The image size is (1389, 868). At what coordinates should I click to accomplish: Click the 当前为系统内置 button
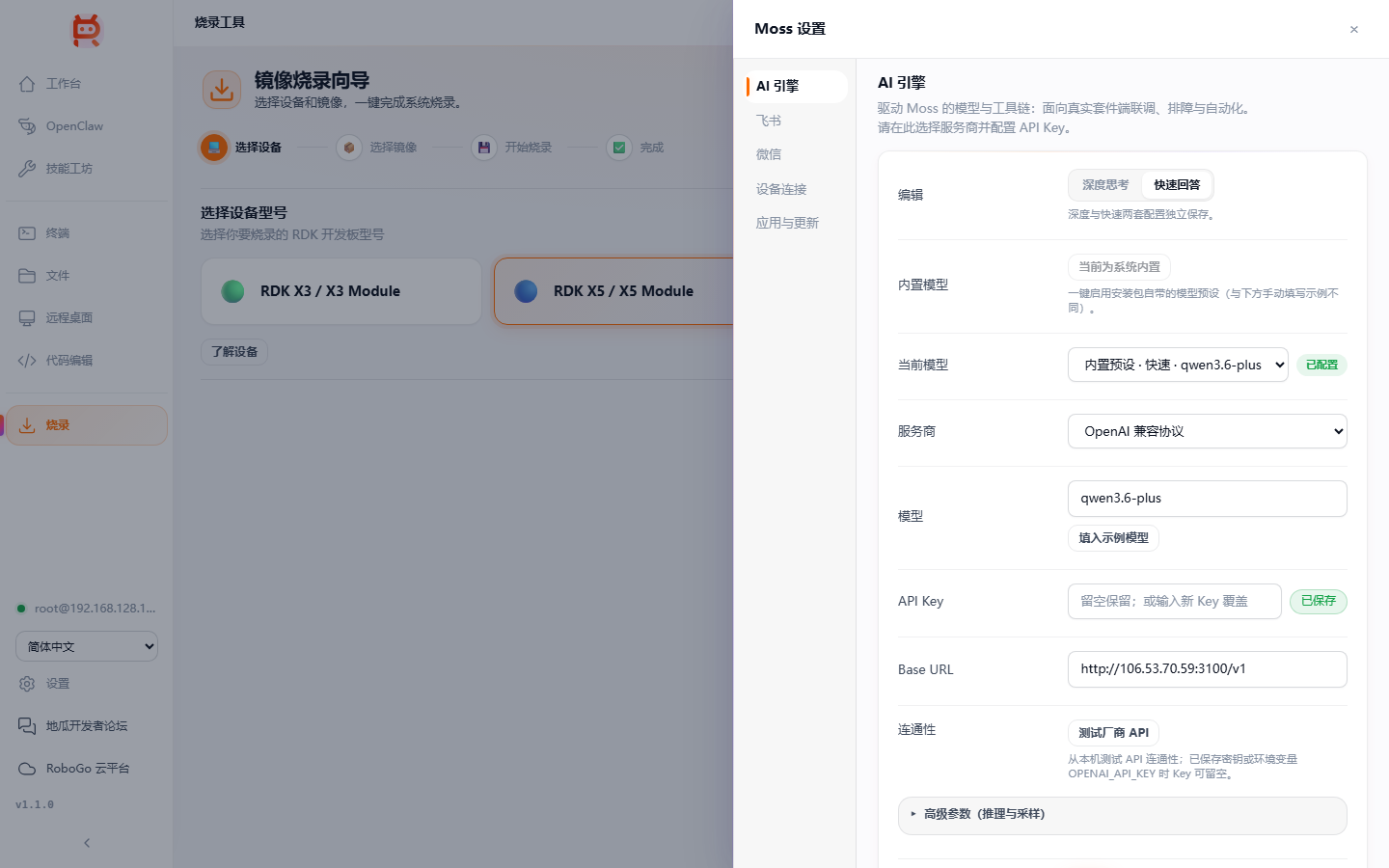click(1119, 267)
